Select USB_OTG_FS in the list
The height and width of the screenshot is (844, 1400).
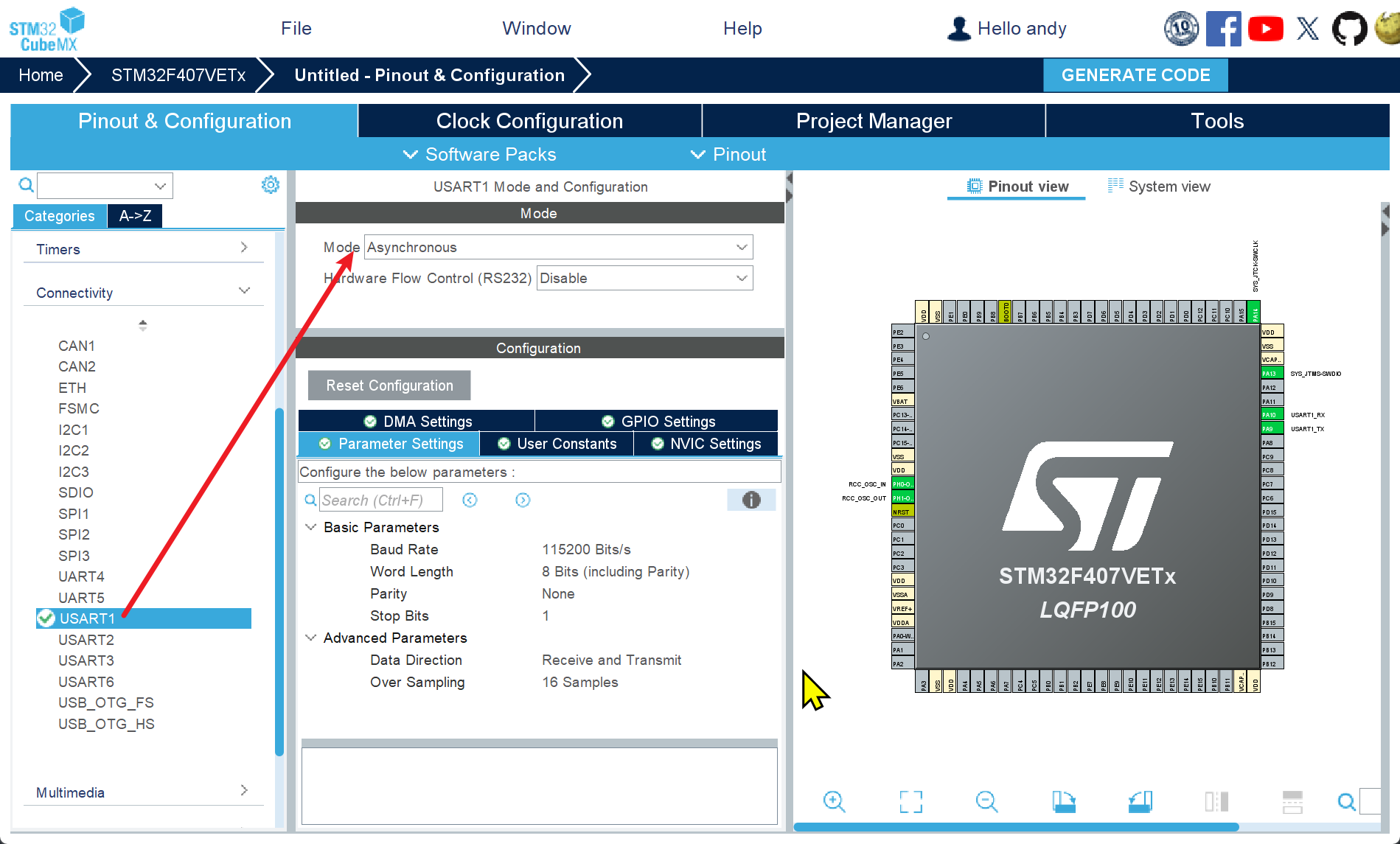tap(106, 702)
